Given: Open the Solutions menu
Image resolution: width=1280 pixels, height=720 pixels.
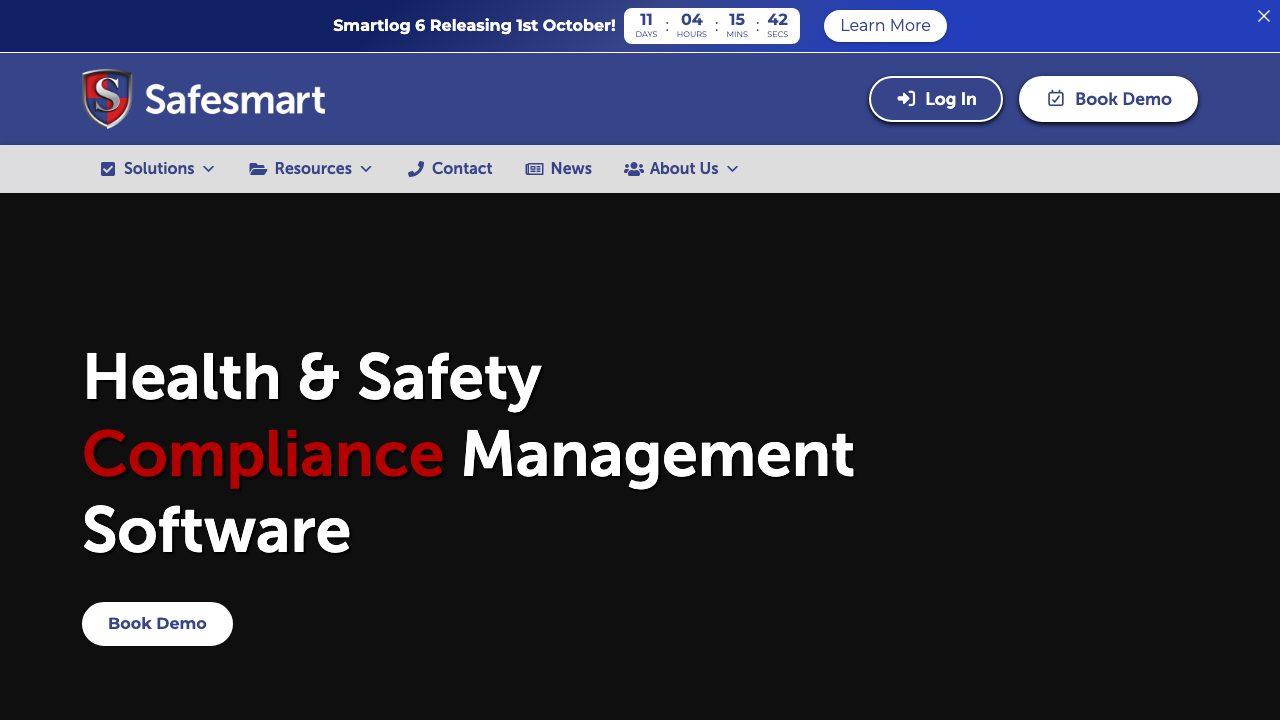Looking at the screenshot, I should 158,169.
